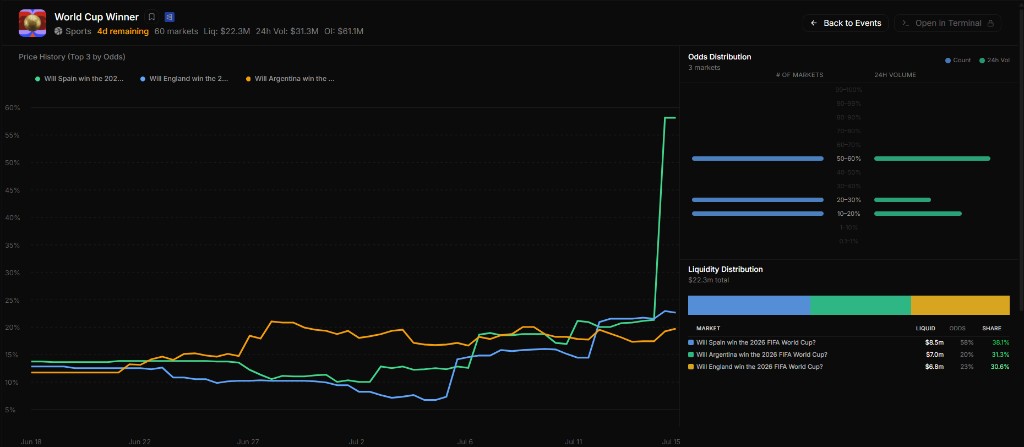Image resolution: width=1024 pixels, height=447 pixels.
Task: Click the orange Argentina legend dot
Action: [248, 79]
